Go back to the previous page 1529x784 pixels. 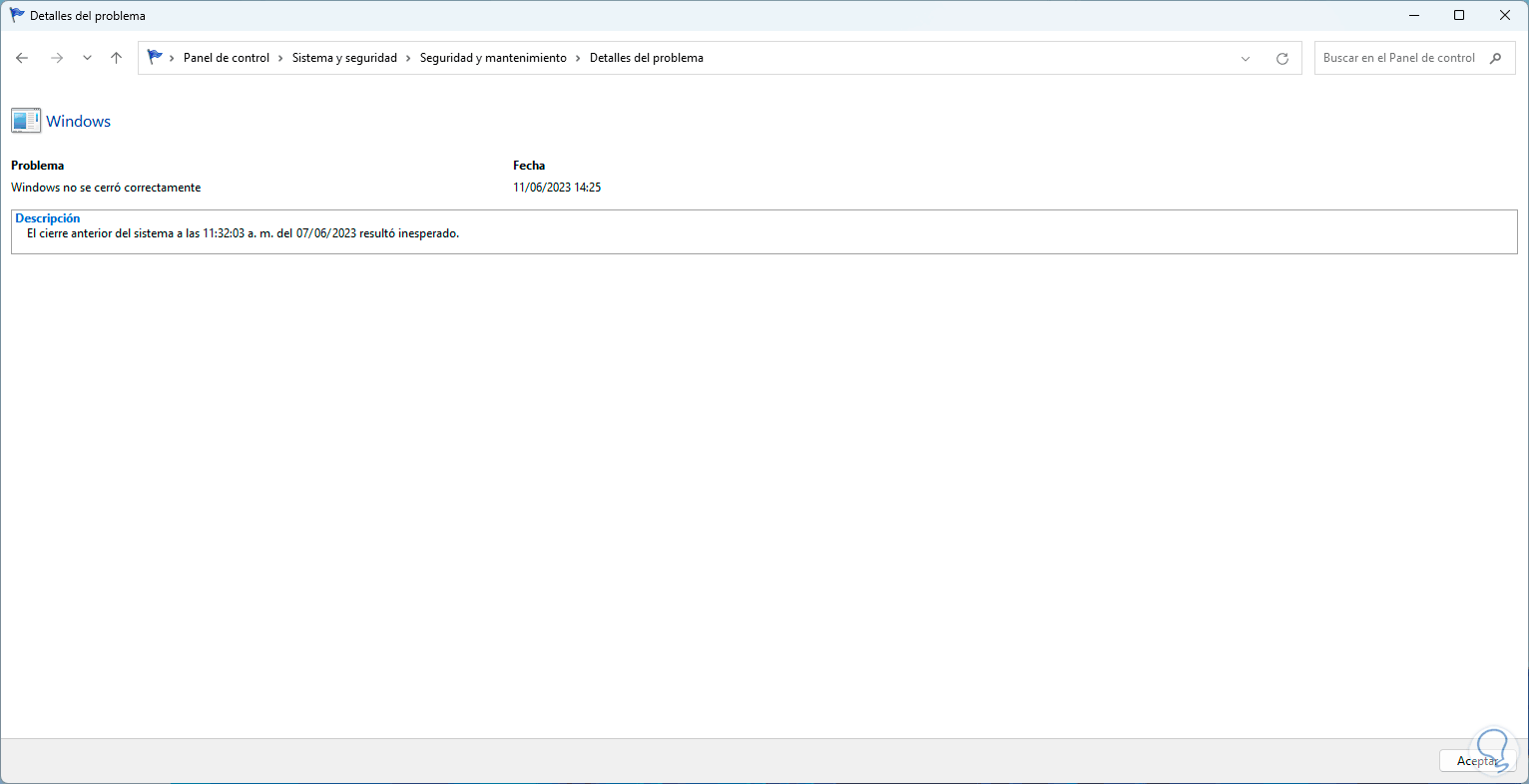coord(22,58)
